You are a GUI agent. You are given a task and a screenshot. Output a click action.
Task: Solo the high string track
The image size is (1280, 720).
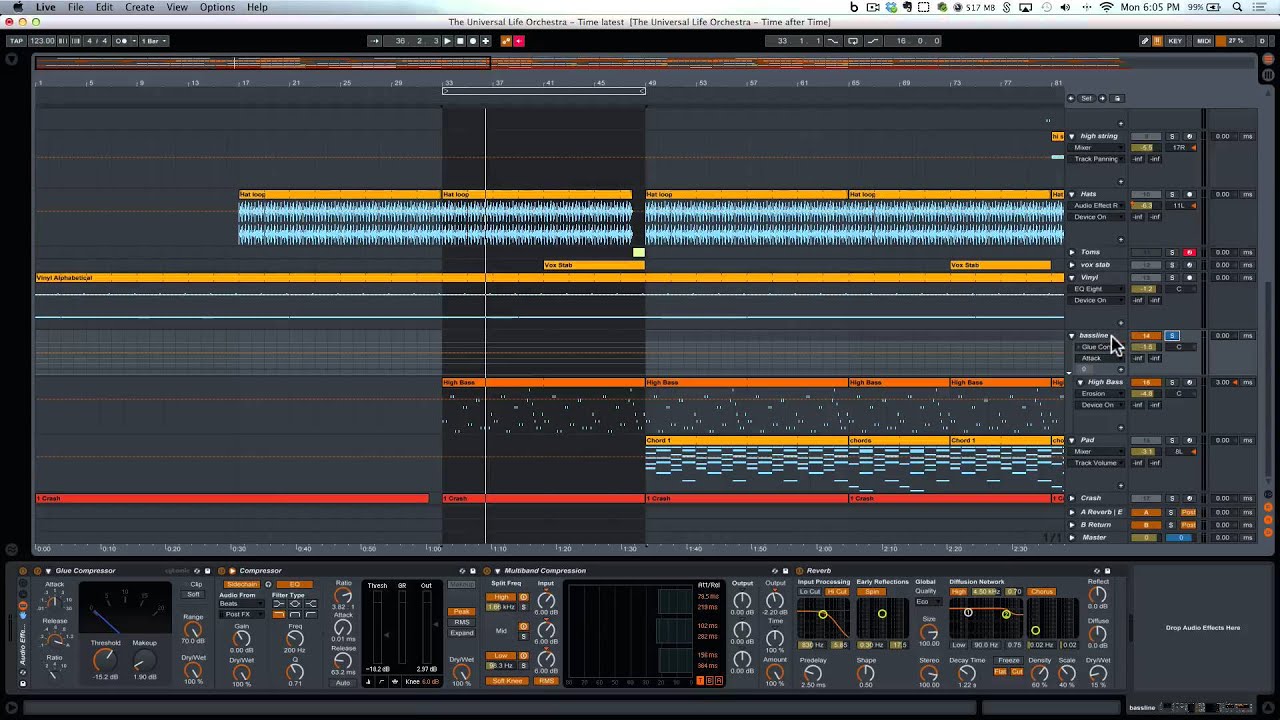[1172, 136]
